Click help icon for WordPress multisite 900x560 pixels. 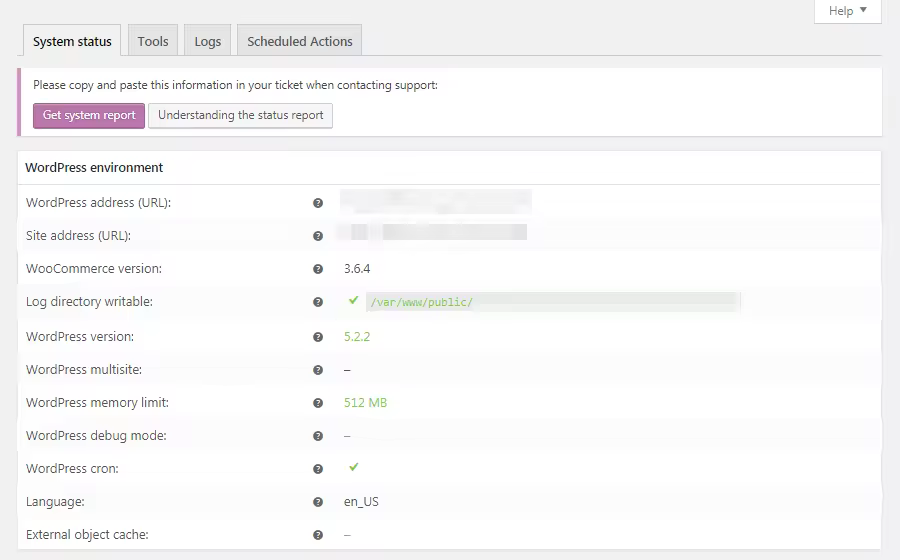tap(318, 370)
